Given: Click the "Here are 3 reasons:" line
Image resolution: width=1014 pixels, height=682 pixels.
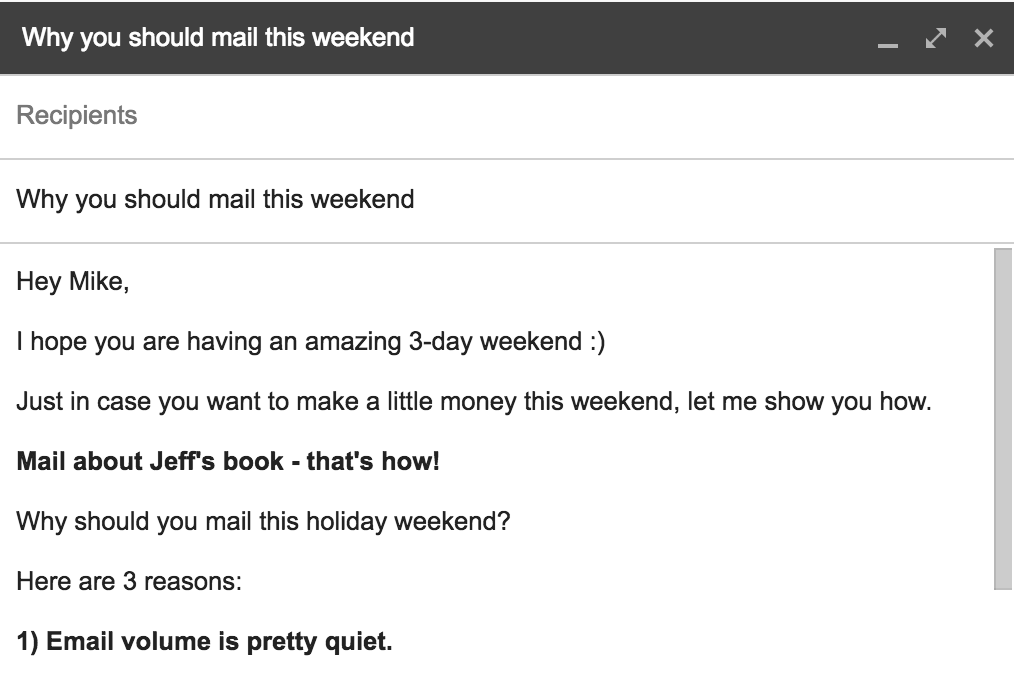Looking at the screenshot, I should click(x=129, y=581).
